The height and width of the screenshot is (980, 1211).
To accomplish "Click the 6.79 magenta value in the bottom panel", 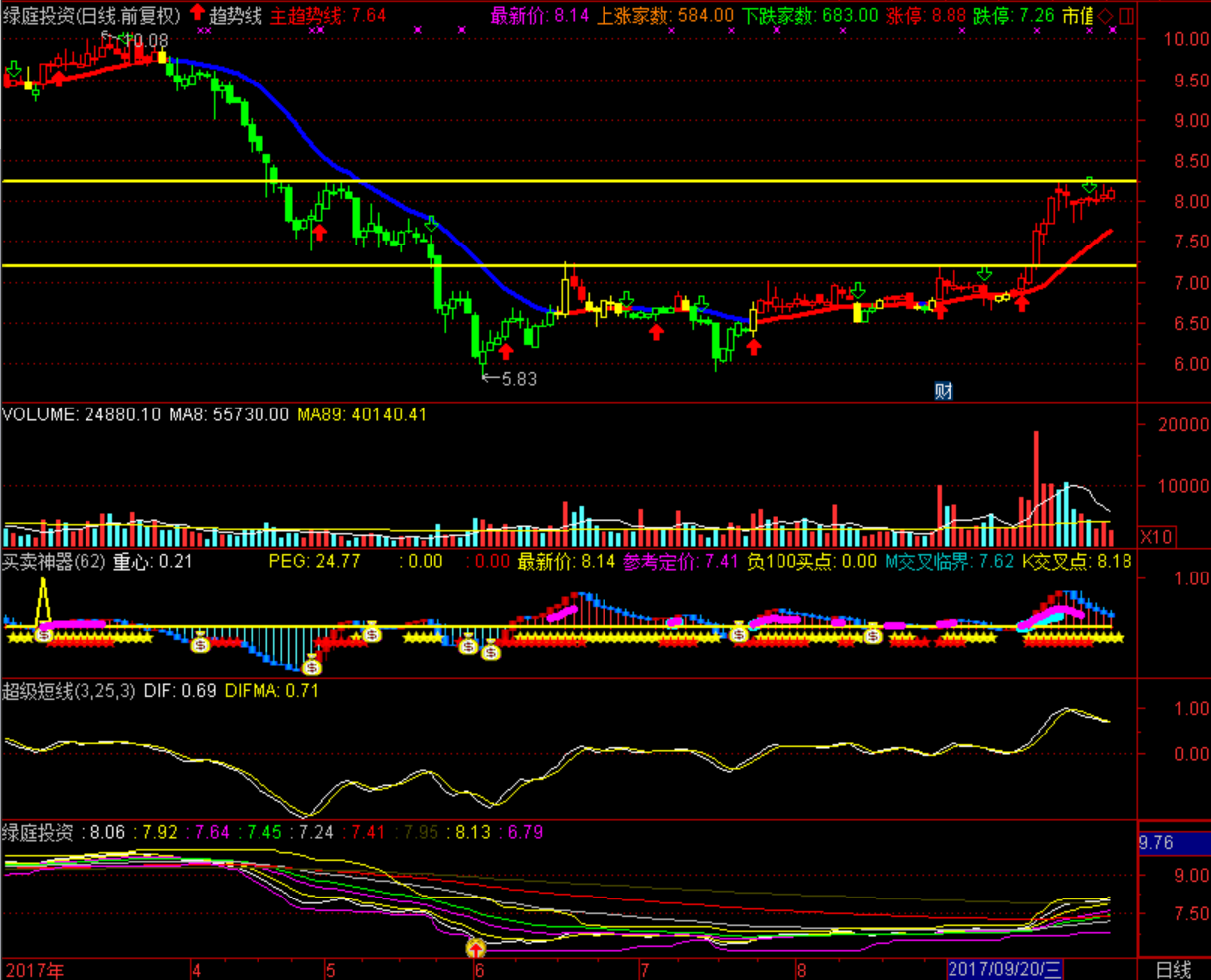I will pyautogui.click(x=526, y=832).
